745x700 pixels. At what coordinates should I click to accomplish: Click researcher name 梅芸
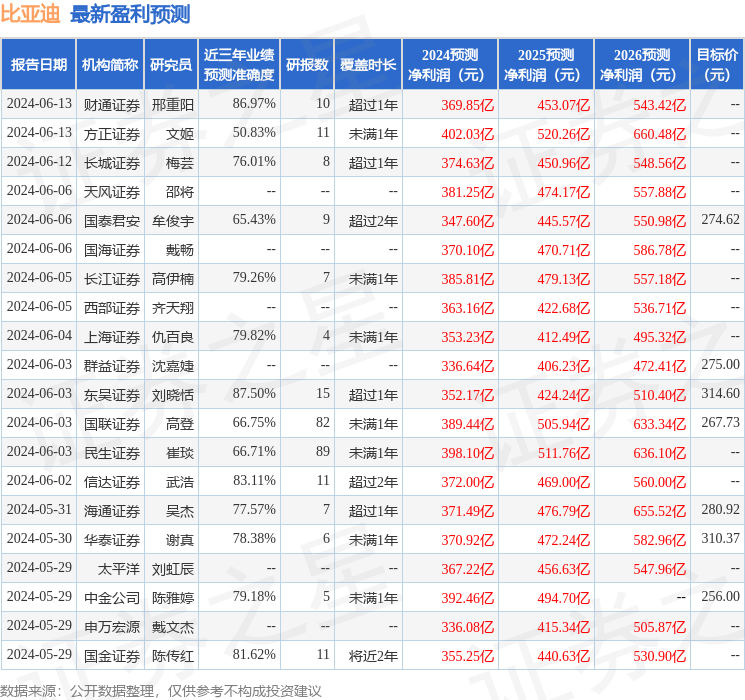click(180, 163)
